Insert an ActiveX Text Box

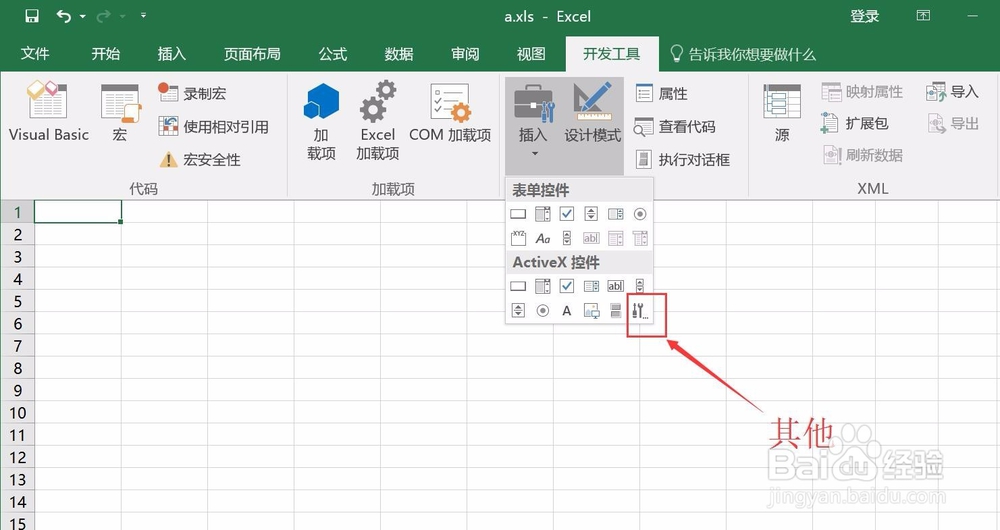(x=615, y=286)
